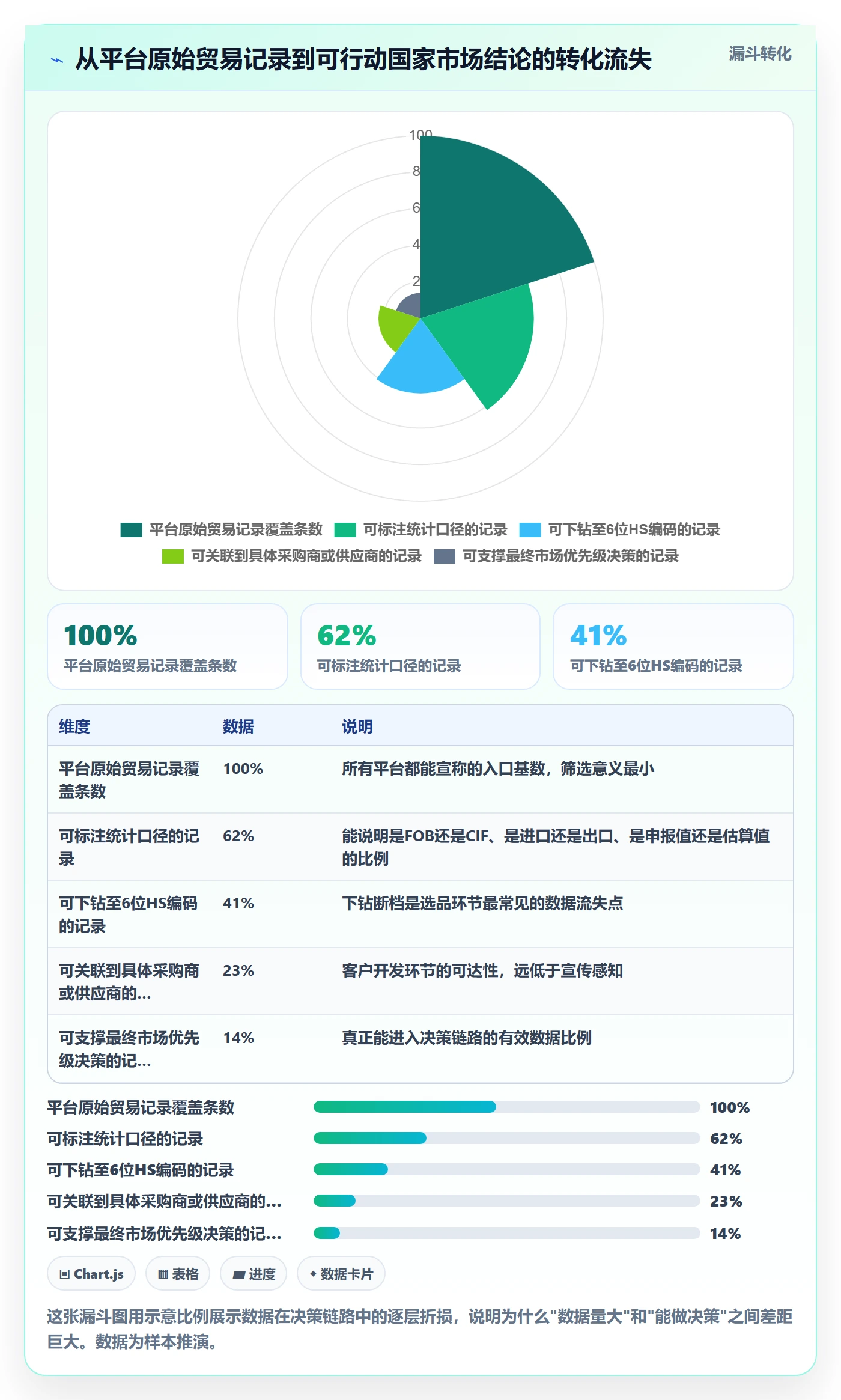Toggle the 可支撑最终市场优先级决策的记录 legend swatch
The width and height of the screenshot is (841, 1400).
click(x=445, y=556)
